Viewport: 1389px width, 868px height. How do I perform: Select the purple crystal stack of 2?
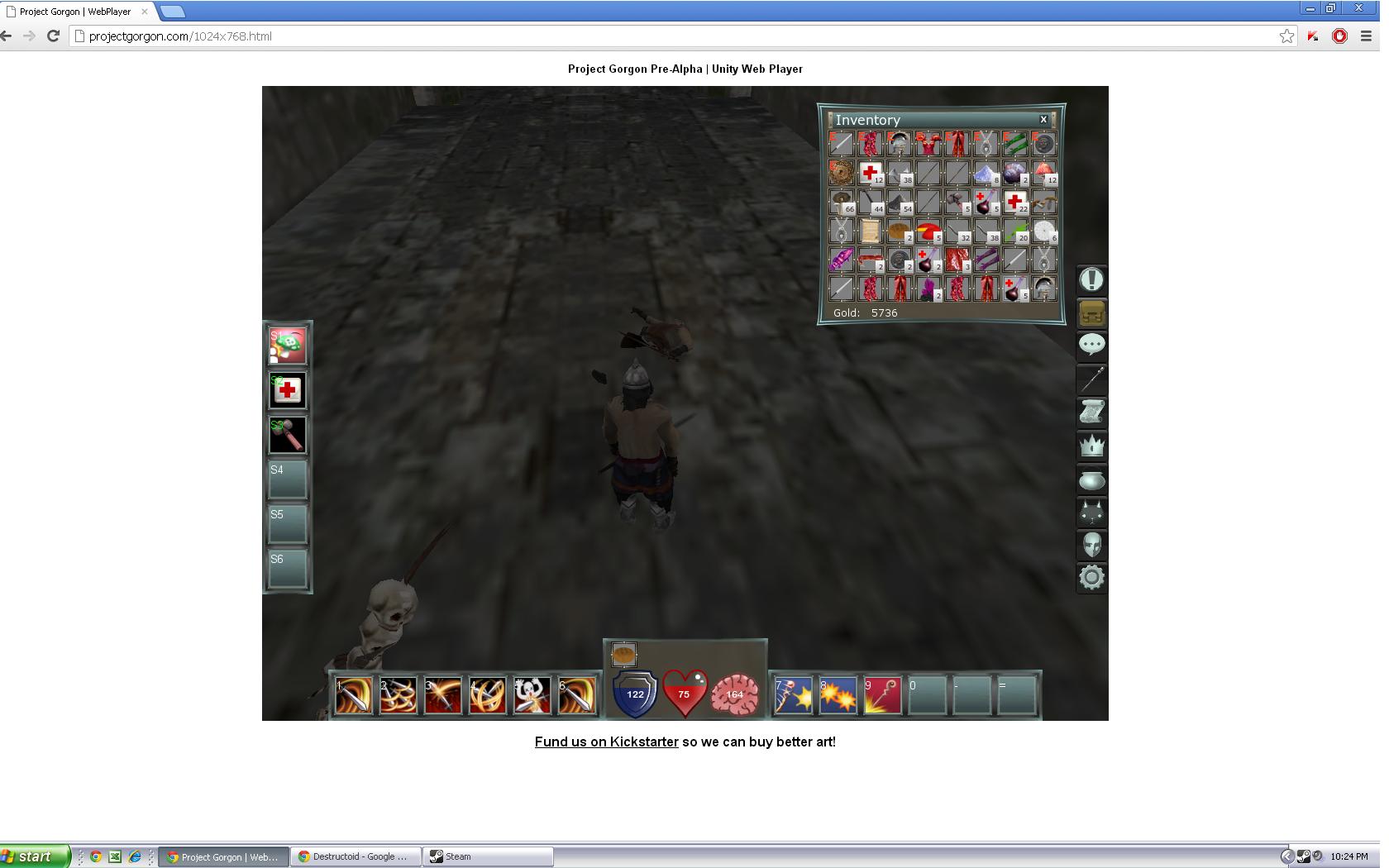pos(928,289)
